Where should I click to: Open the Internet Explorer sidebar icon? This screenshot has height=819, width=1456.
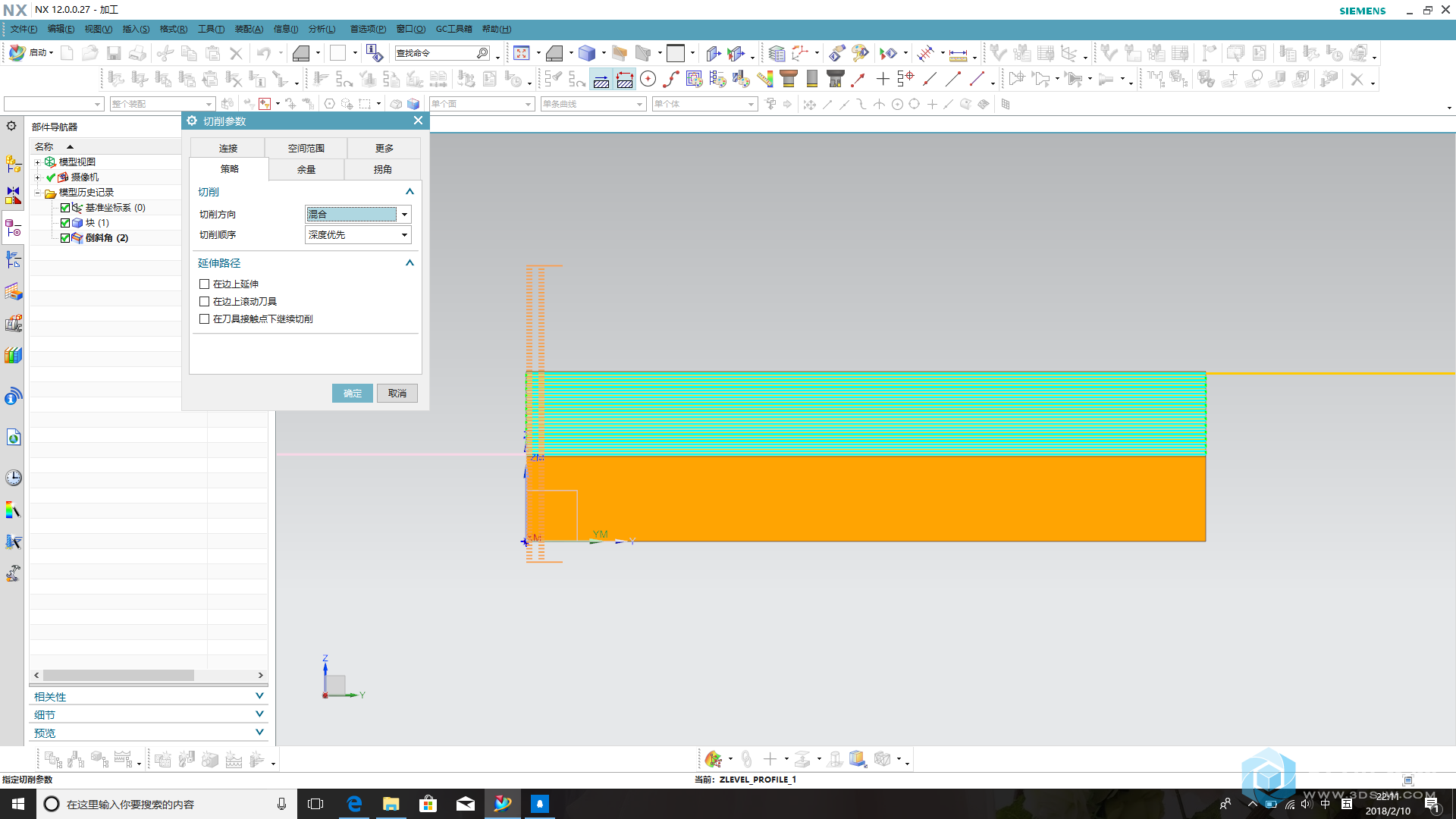coord(14,438)
